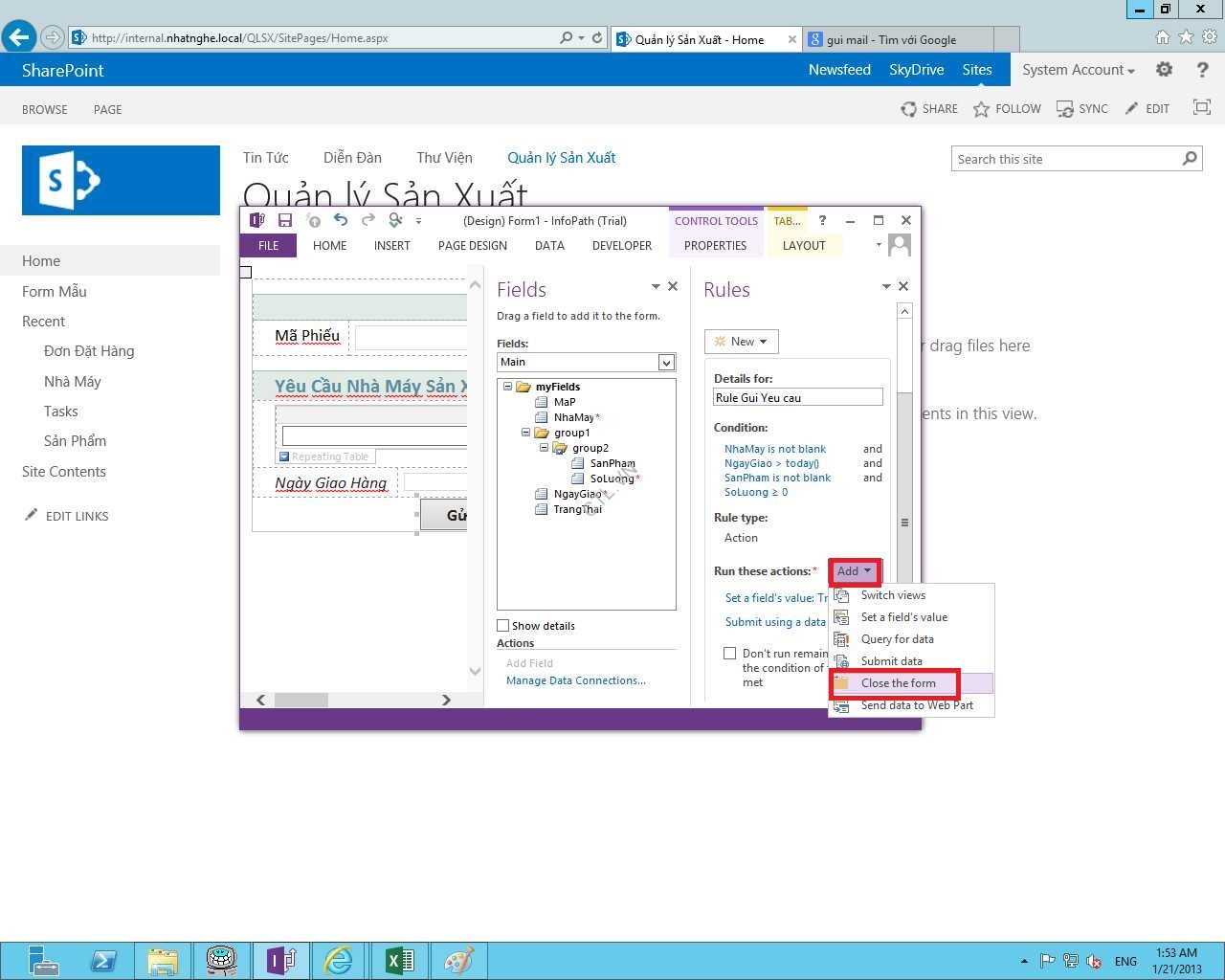Click the Follow star icon
The width and height of the screenshot is (1225, 980).
(981, 109)
